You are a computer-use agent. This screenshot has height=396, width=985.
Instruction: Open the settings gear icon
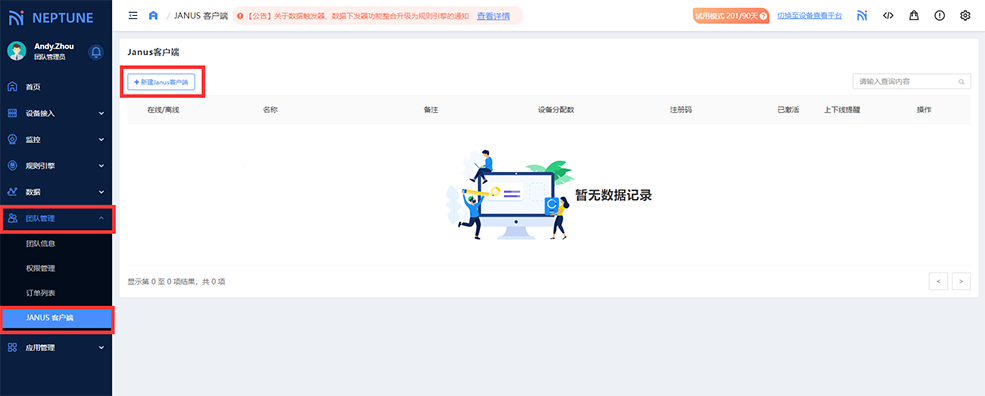tap(966, 16)
